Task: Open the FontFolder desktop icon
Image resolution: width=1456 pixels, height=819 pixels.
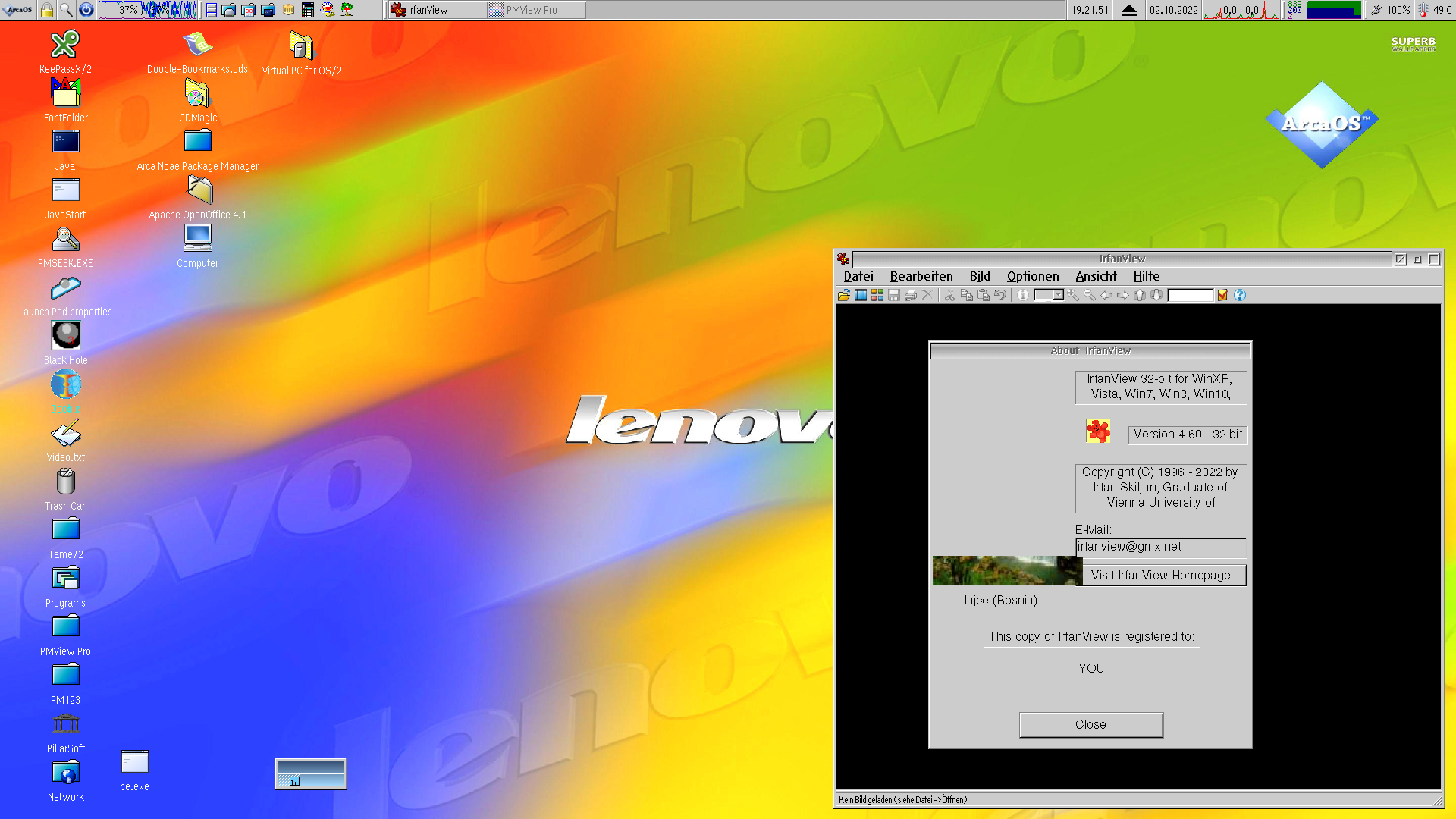Action: [65, 100]
